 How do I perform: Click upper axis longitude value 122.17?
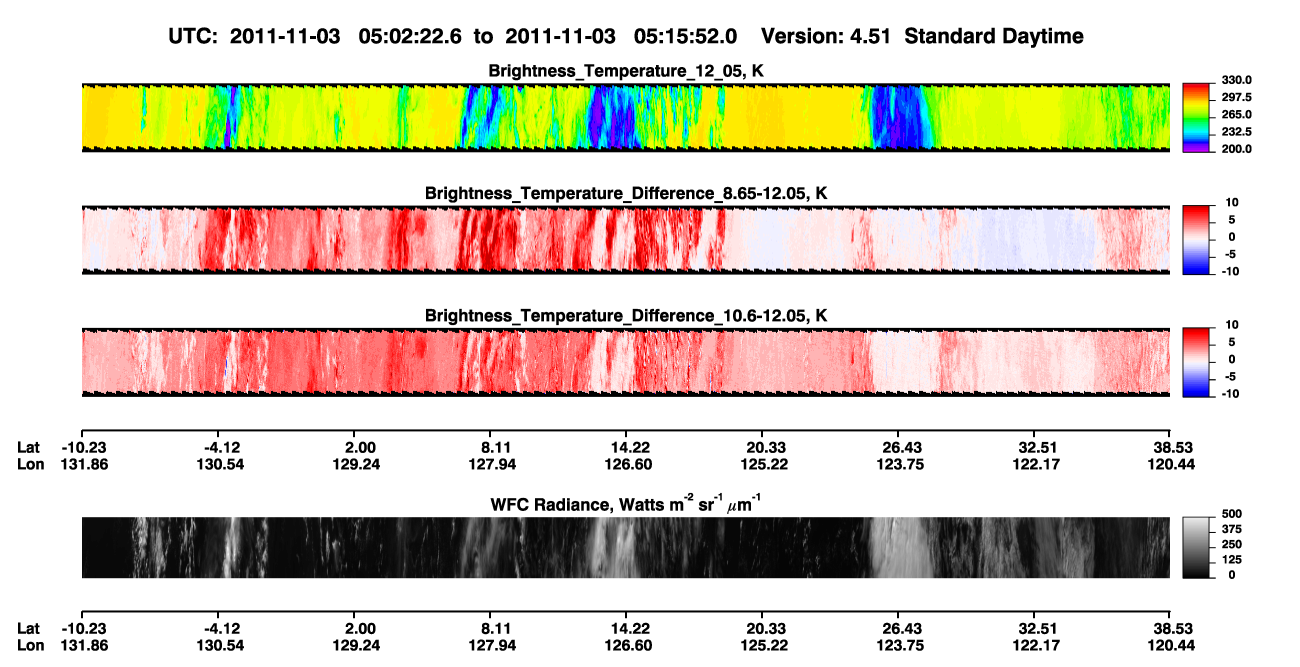(x=1034, y=464)
